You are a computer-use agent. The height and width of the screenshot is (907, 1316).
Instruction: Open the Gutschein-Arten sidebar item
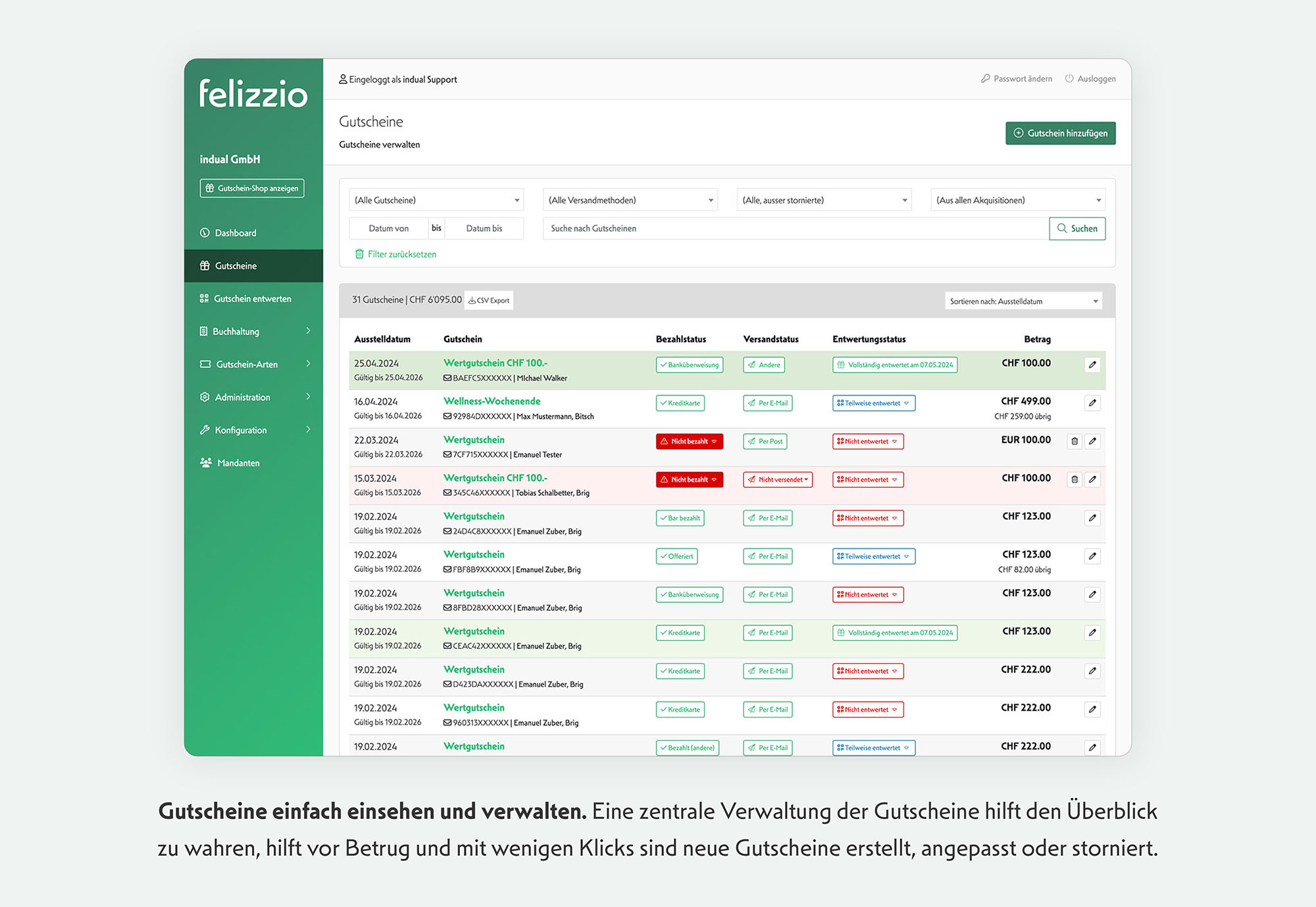tap(247, 365)
